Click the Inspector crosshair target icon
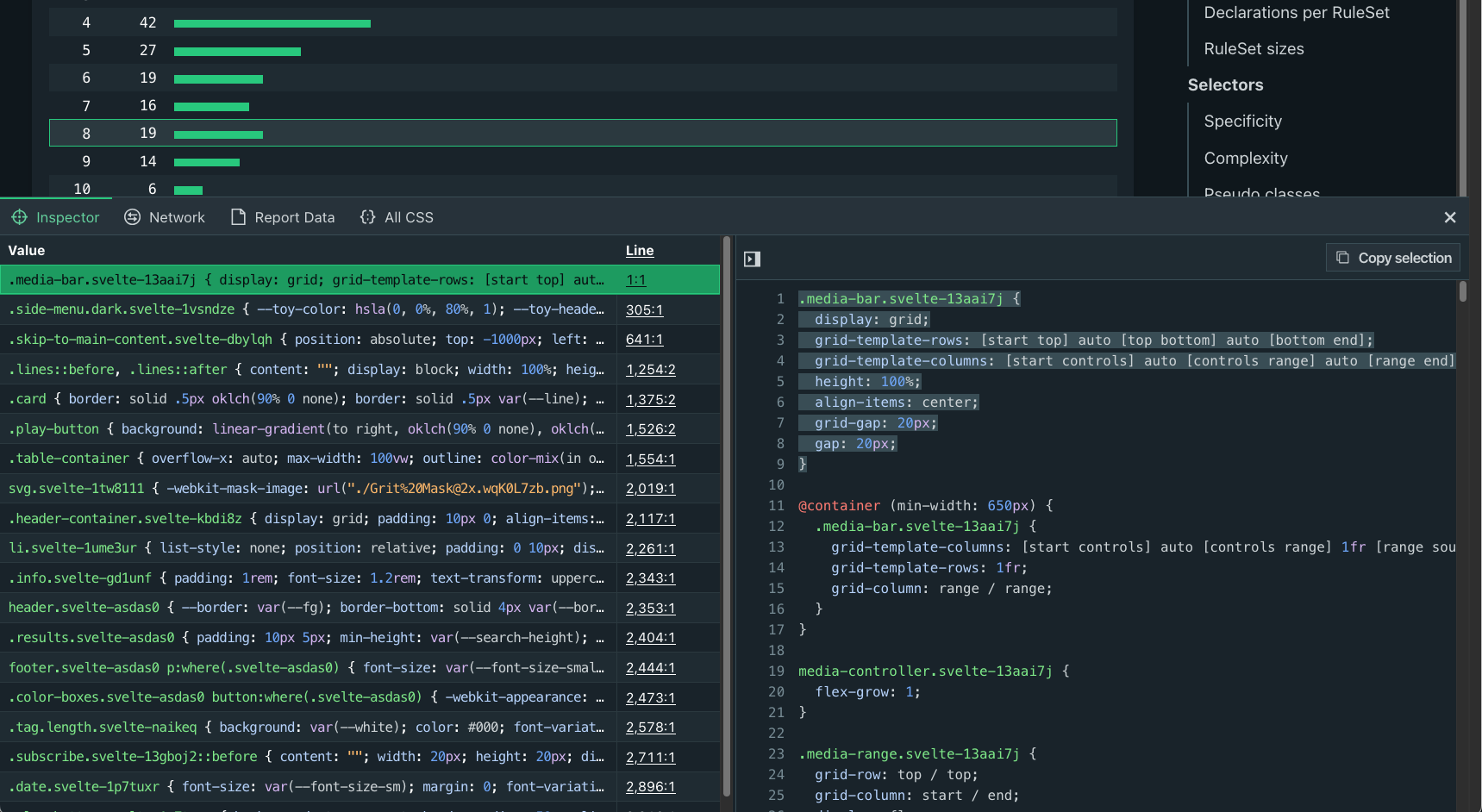This screenshot has height=812, width=1482. coord(19,217)
